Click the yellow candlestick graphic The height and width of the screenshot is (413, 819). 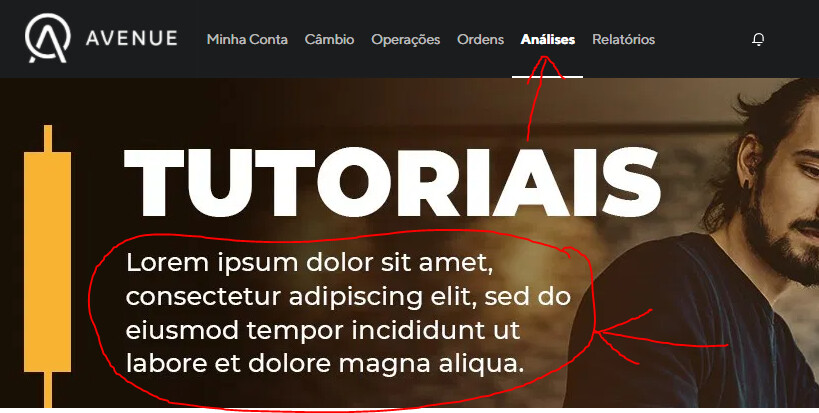[x=48, y=266]
